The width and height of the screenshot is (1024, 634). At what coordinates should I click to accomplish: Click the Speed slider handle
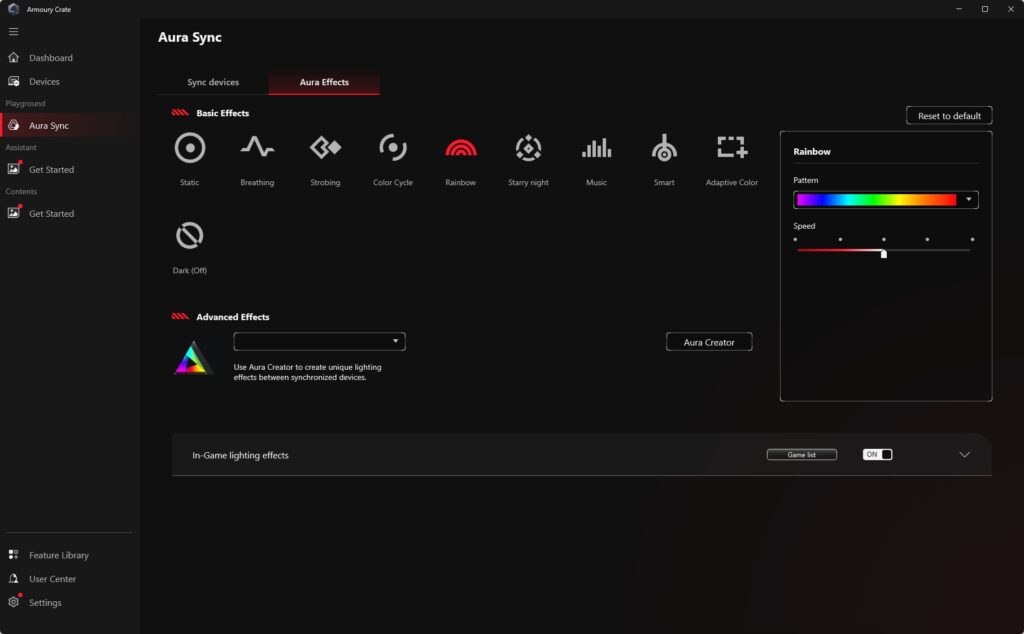coord(884,253)
